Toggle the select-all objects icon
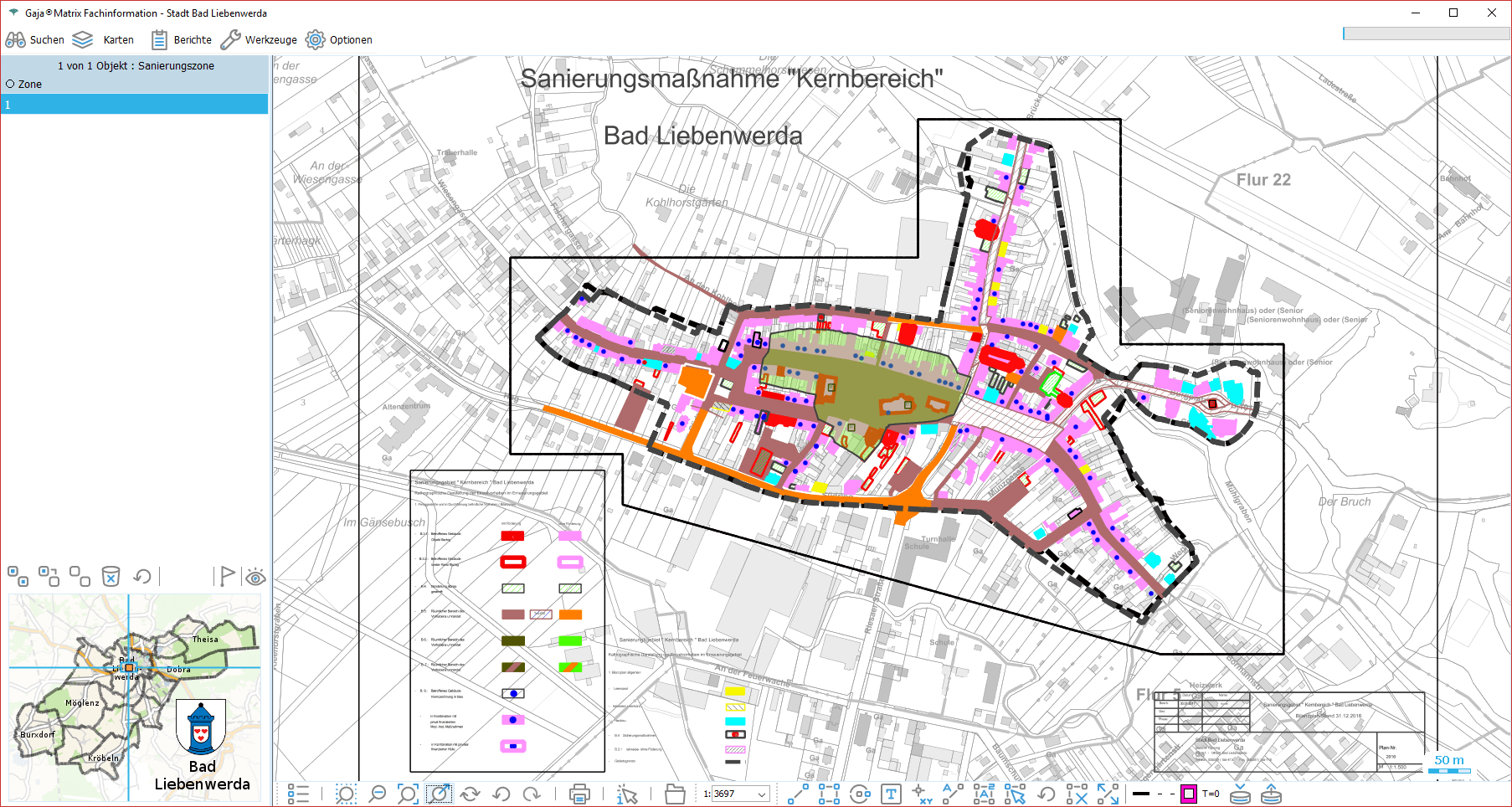1512x807 pixels. (x=18, y=576)
